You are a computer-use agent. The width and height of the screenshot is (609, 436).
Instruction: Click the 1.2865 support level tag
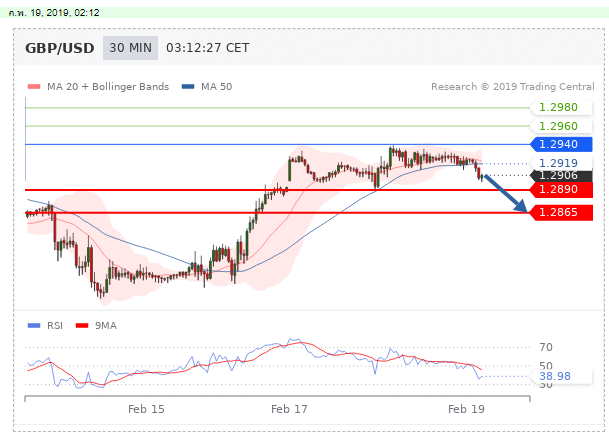[x=562, y=212]
